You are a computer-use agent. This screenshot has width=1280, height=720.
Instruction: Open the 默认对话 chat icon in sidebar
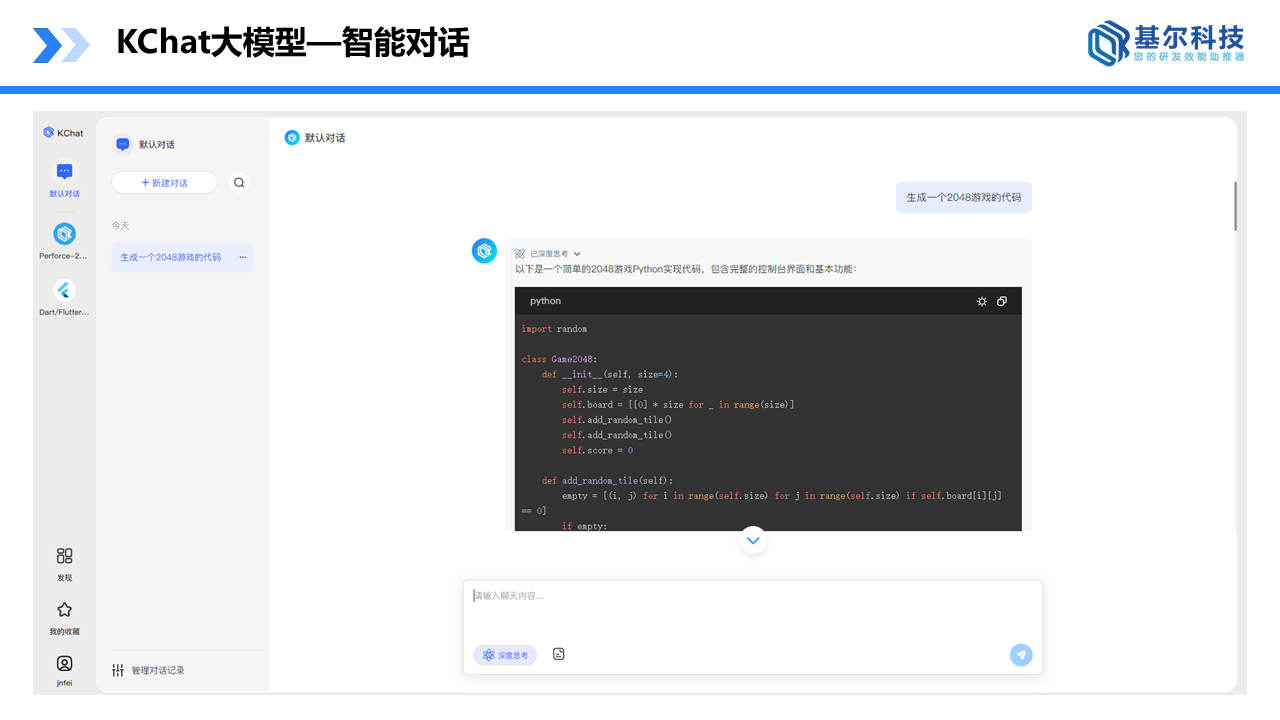tap(64, 172)
